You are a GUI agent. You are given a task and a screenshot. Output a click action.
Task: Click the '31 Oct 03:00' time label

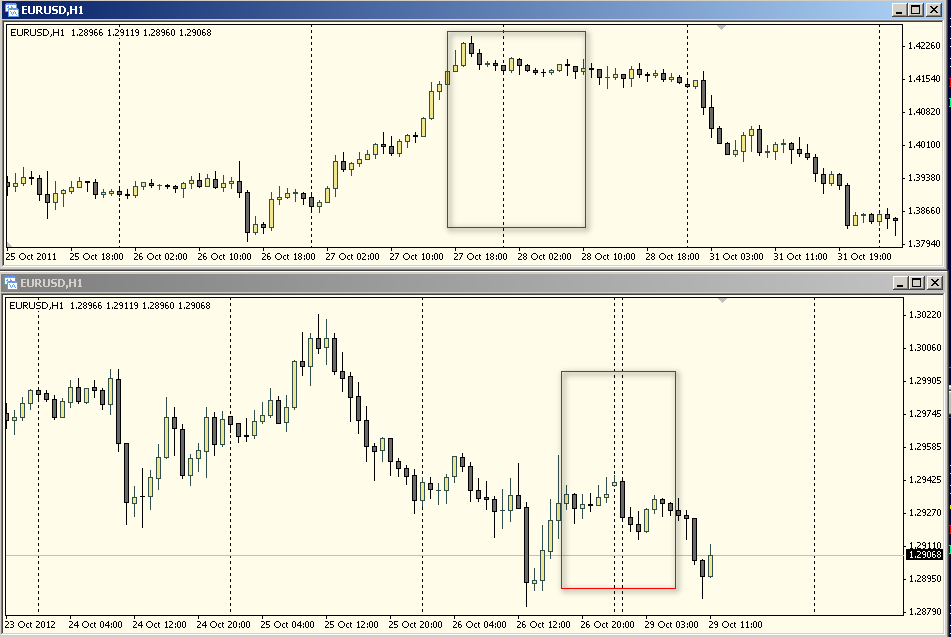pos(736,257)
